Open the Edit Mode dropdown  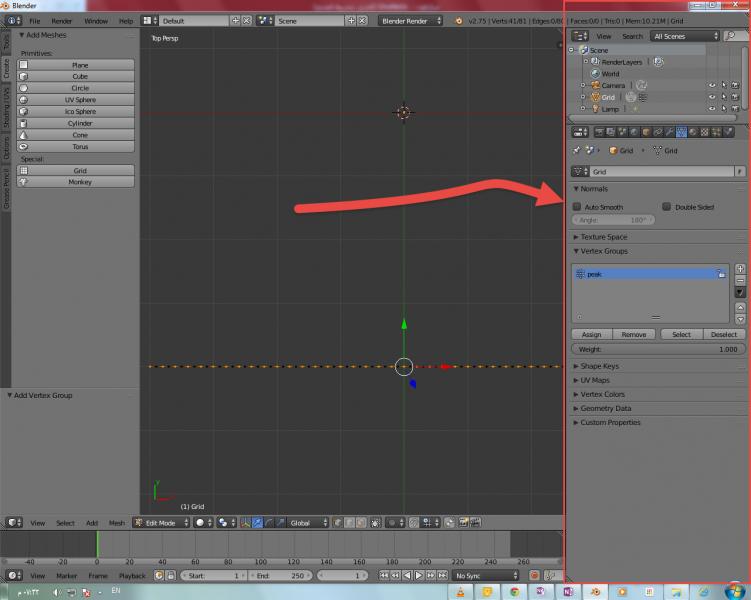[161, 522]
